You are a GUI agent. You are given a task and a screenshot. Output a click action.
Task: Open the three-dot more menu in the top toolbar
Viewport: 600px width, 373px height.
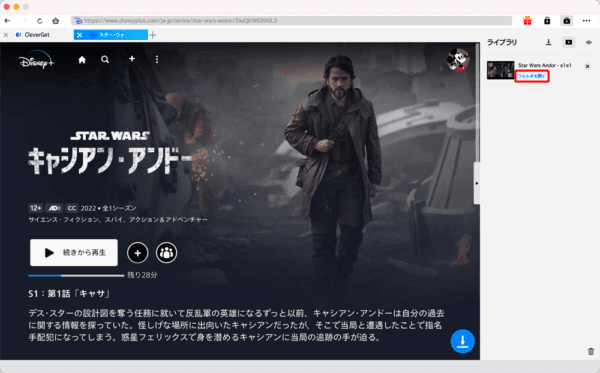pyautogui.click(x=587, y=21)
